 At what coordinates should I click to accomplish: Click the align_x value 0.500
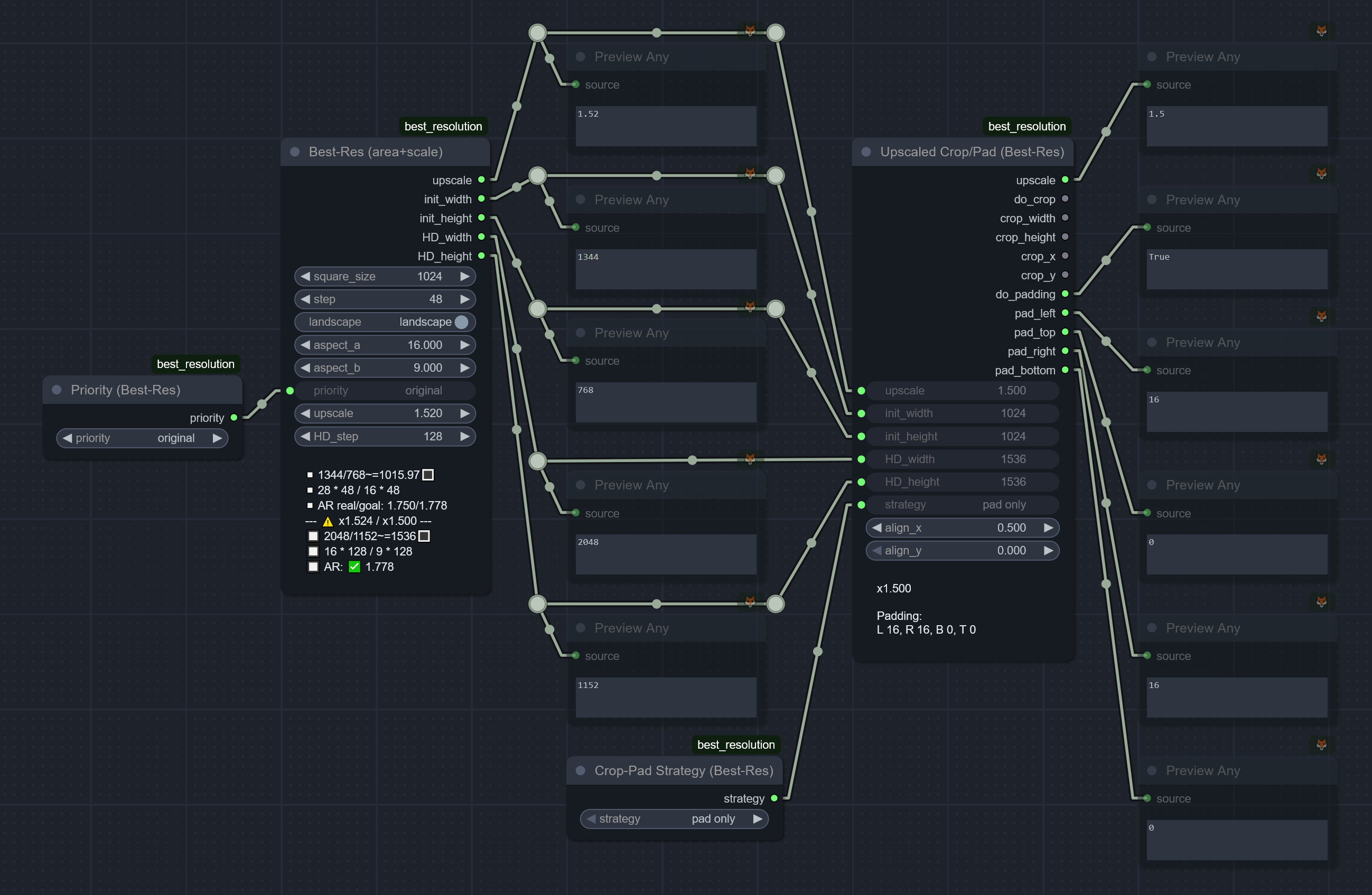click(1011, 527)
